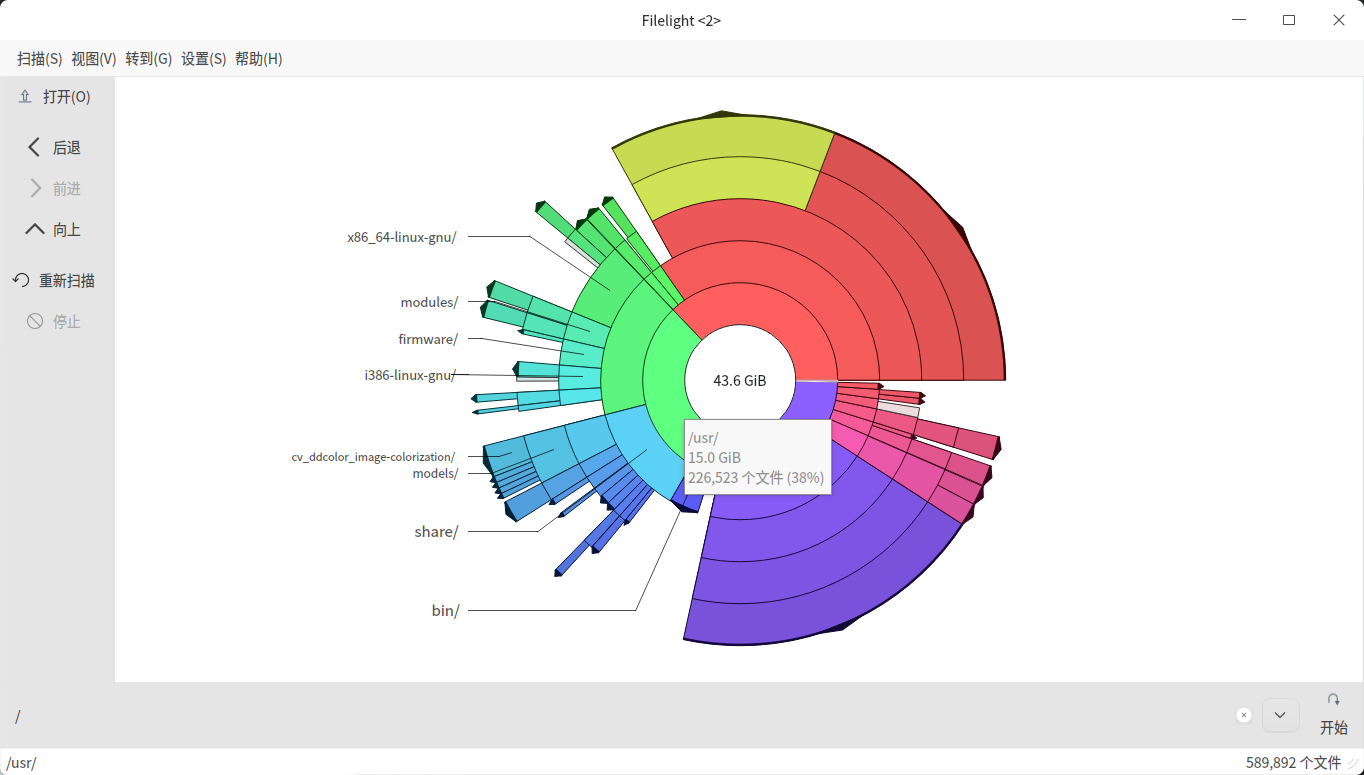Open the 帮助(H) menu
The width and height of the screenshot is (1364, 775).
click(x=259, y=59)
